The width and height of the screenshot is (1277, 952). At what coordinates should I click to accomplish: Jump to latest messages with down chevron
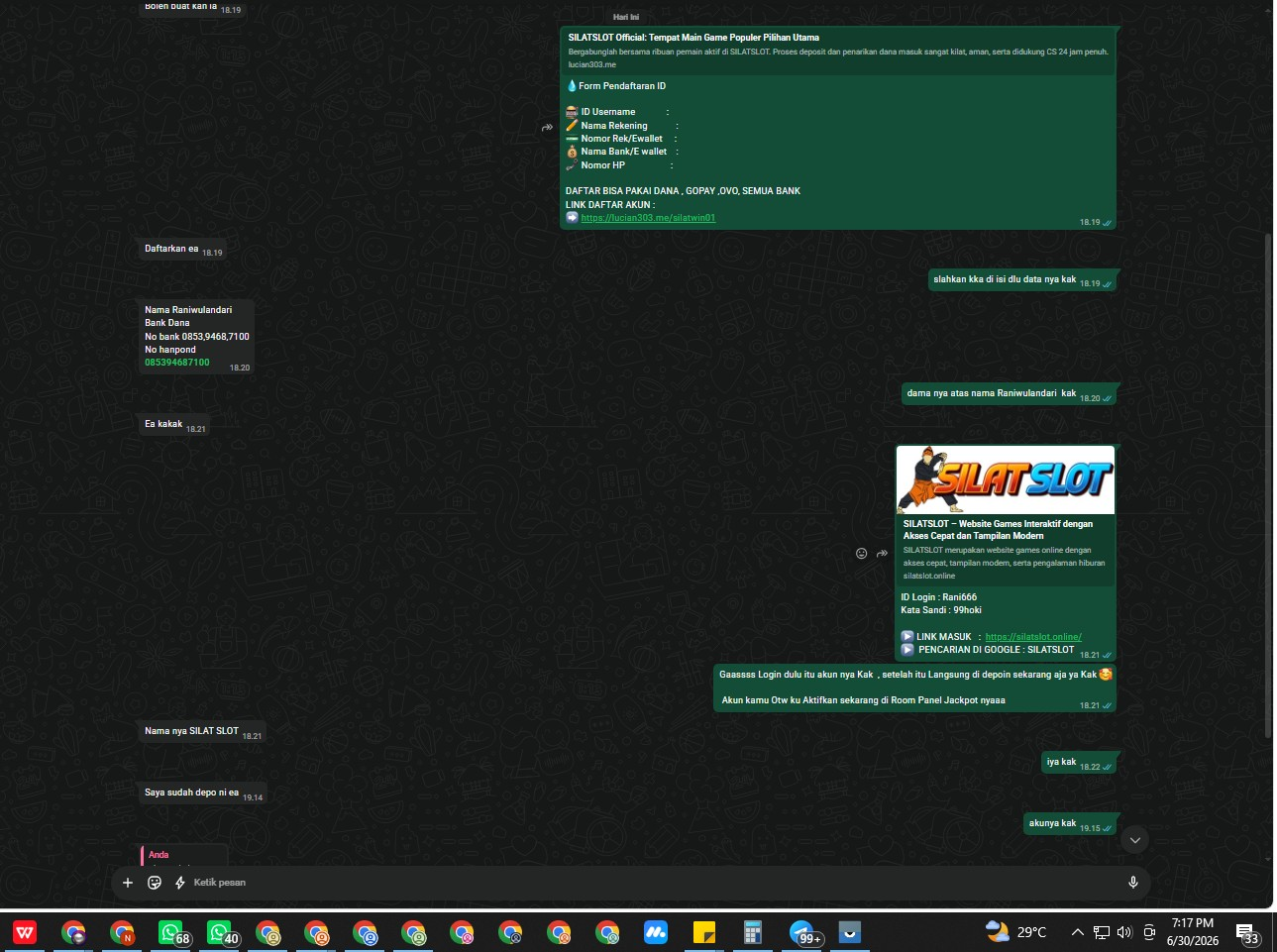pos(1135,840)
